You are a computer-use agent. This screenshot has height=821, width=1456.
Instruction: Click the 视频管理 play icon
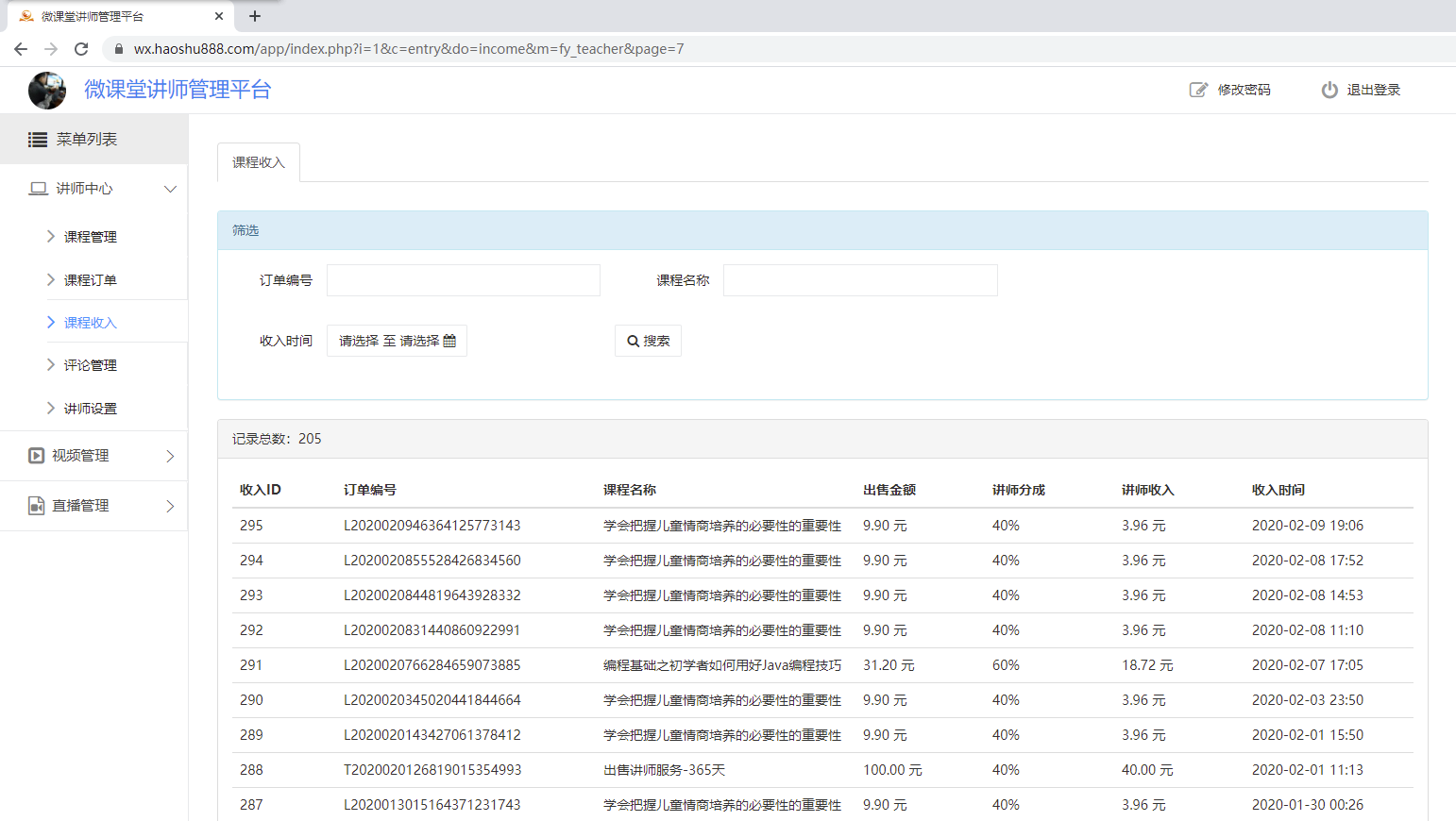pos(37,456)
